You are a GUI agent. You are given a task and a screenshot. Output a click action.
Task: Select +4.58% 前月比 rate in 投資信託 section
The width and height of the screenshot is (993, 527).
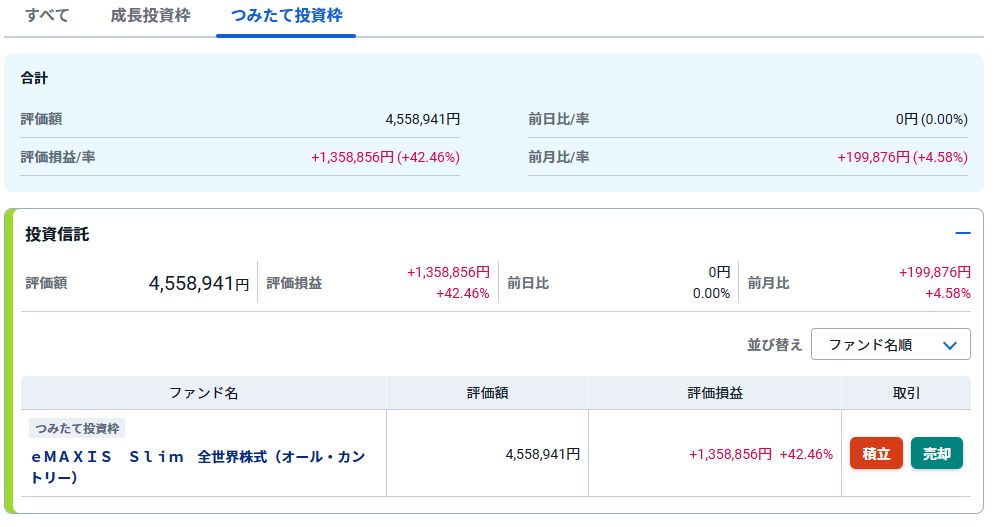pyautogui.click(x=947, y=293)
